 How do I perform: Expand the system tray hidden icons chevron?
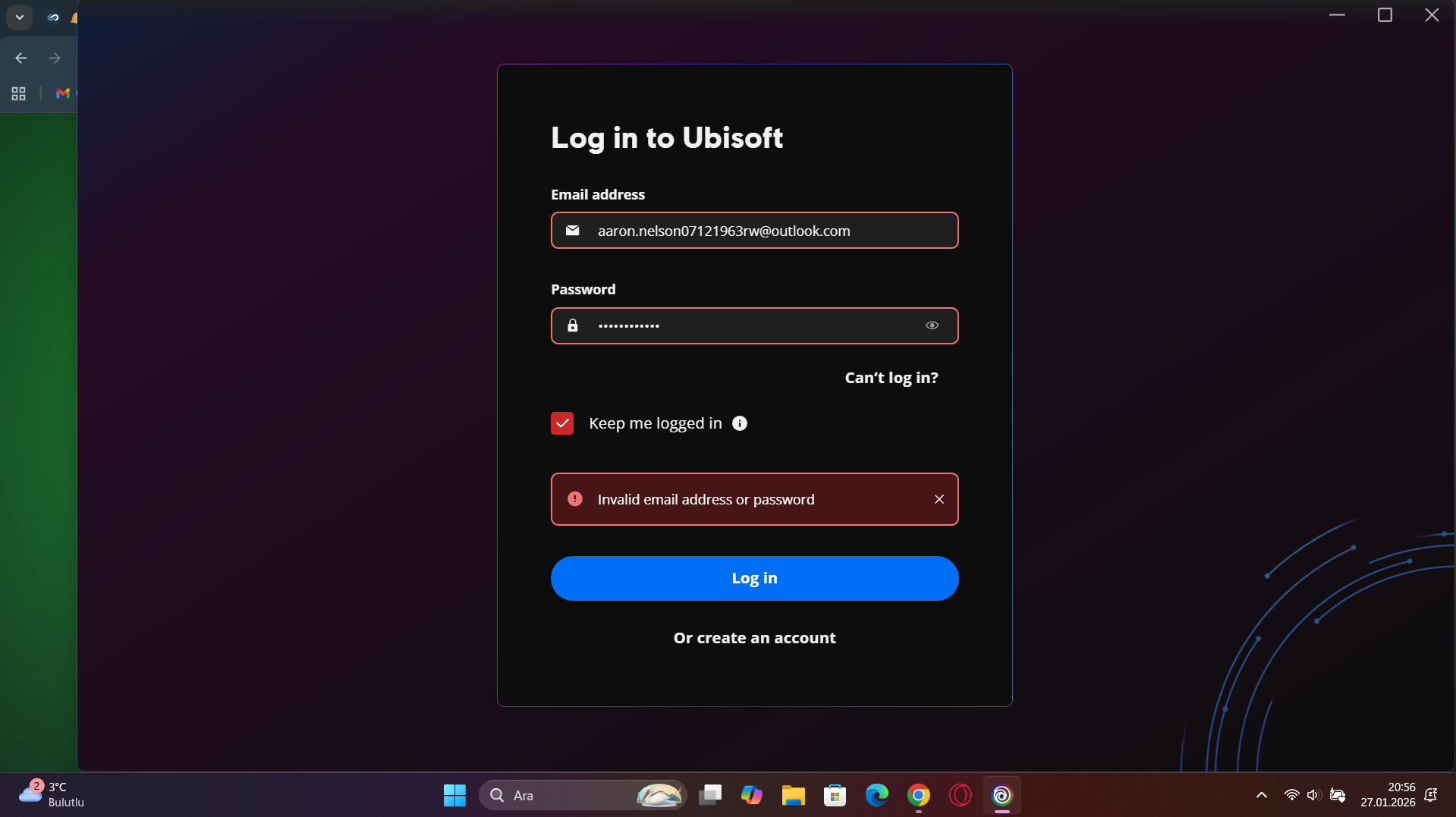[1262, 795]
